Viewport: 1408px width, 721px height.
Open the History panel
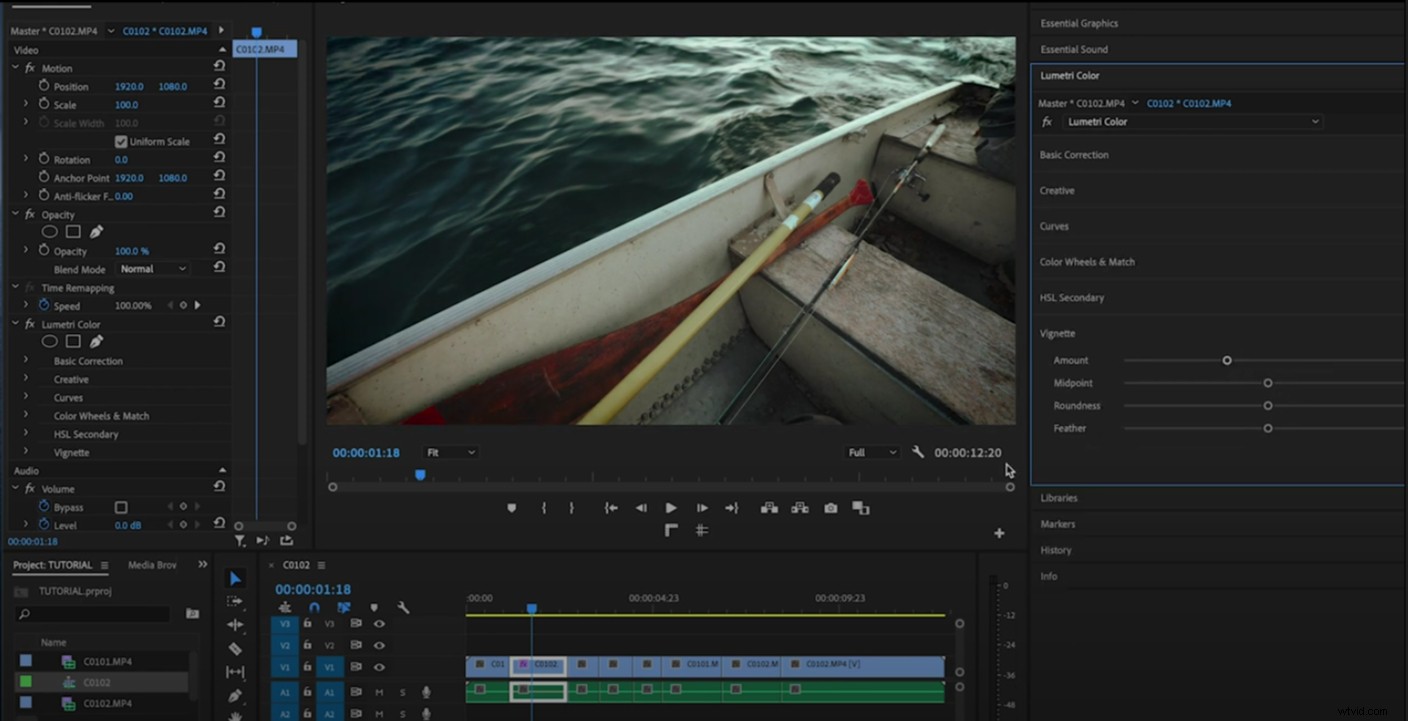(1056, 549)
